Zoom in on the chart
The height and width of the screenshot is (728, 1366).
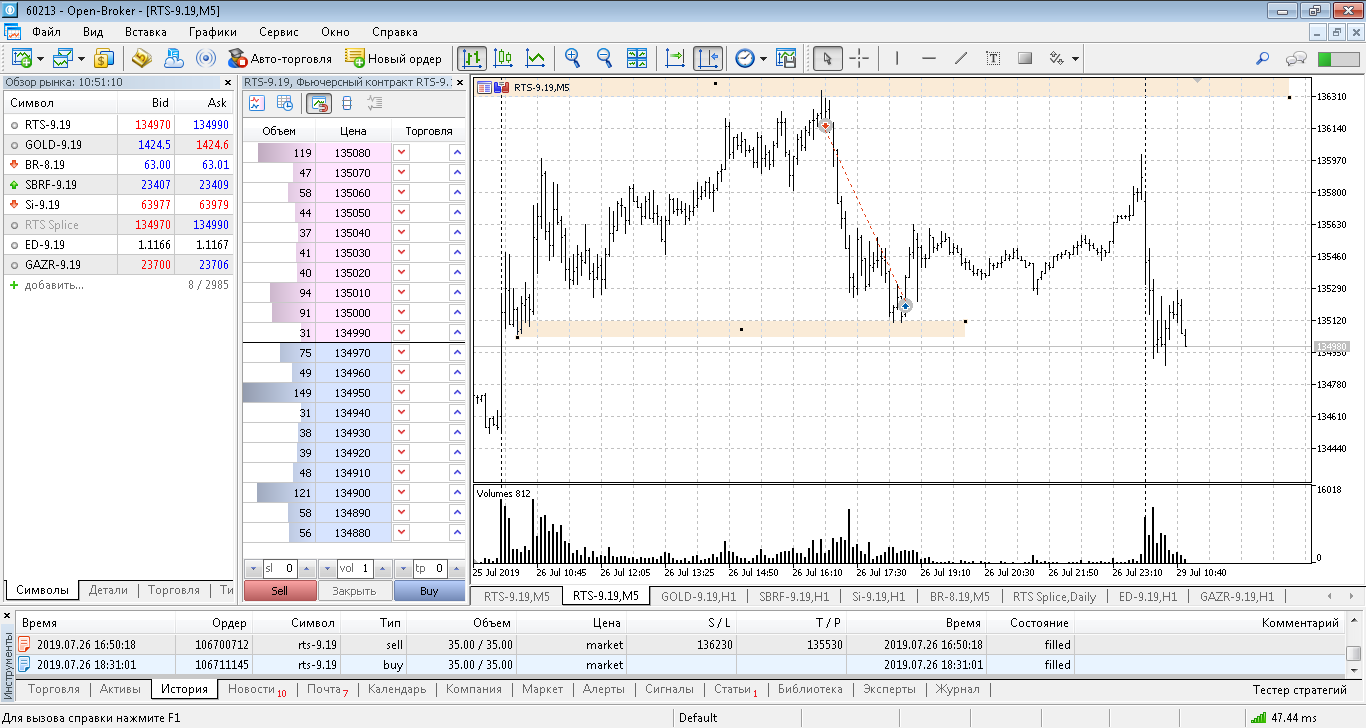(572, 58)
